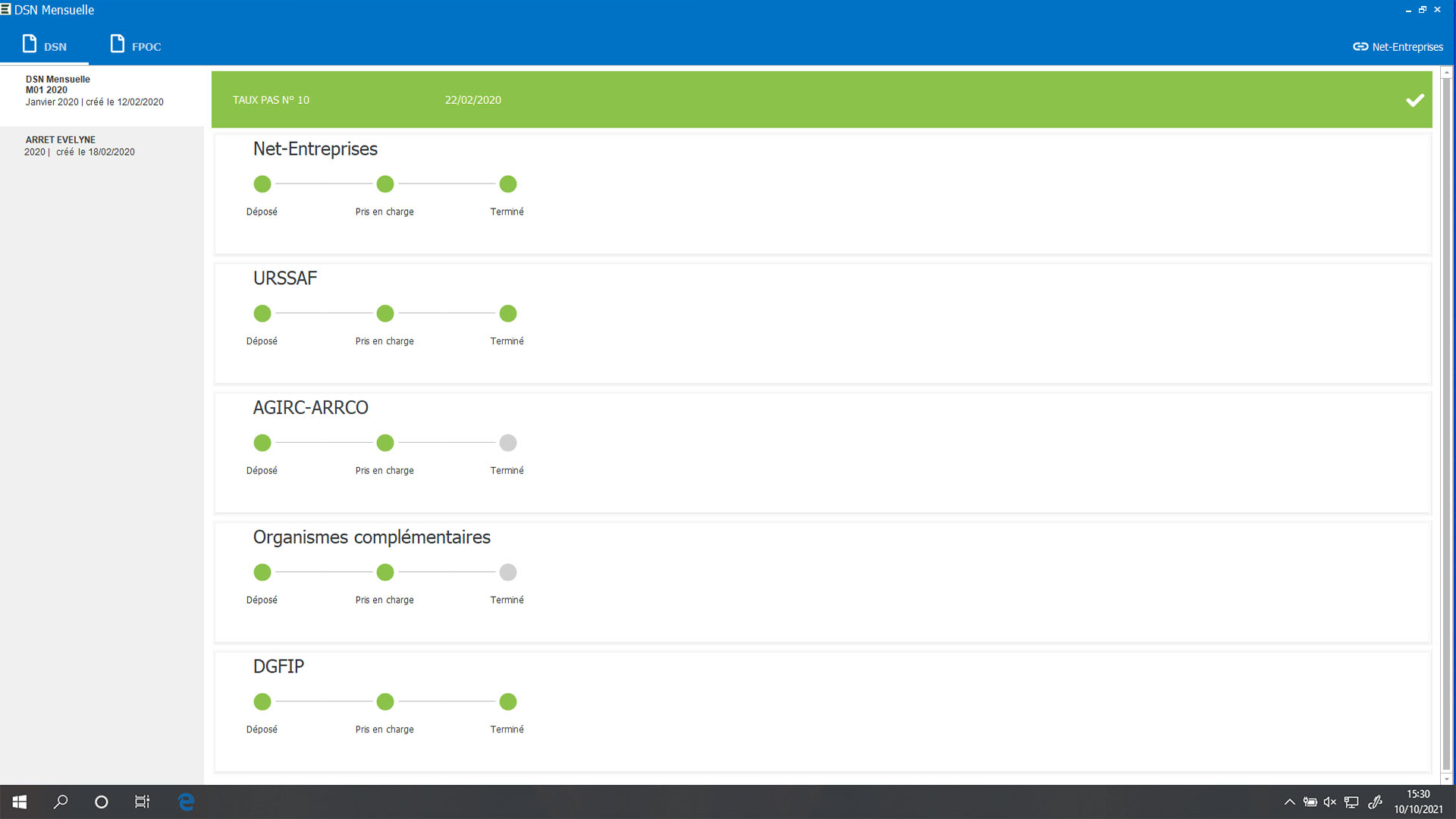Click Organismes complémentaires Déposé dot
The width and height of the screenshot is (1456, 819).
pyautogui.click(x=262, y=572)
